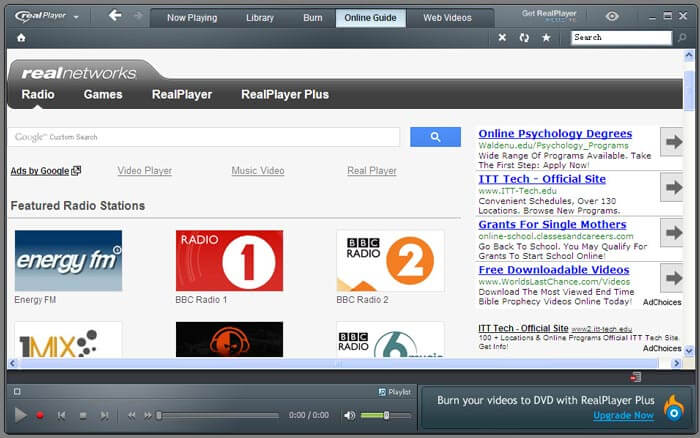Refresh the page with reload icon

[524, 38]
